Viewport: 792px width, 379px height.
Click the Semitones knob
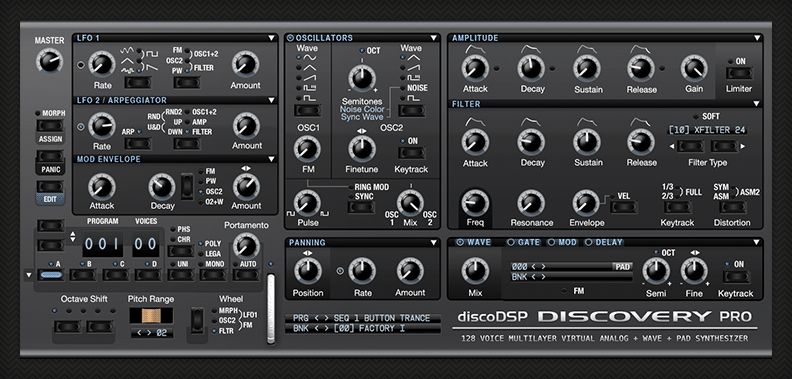pyautogui.click(x=362, y=78)
